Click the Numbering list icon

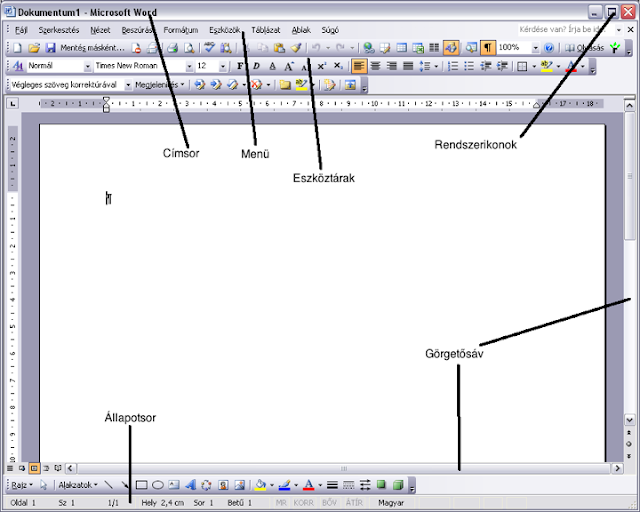pos(453,66)
